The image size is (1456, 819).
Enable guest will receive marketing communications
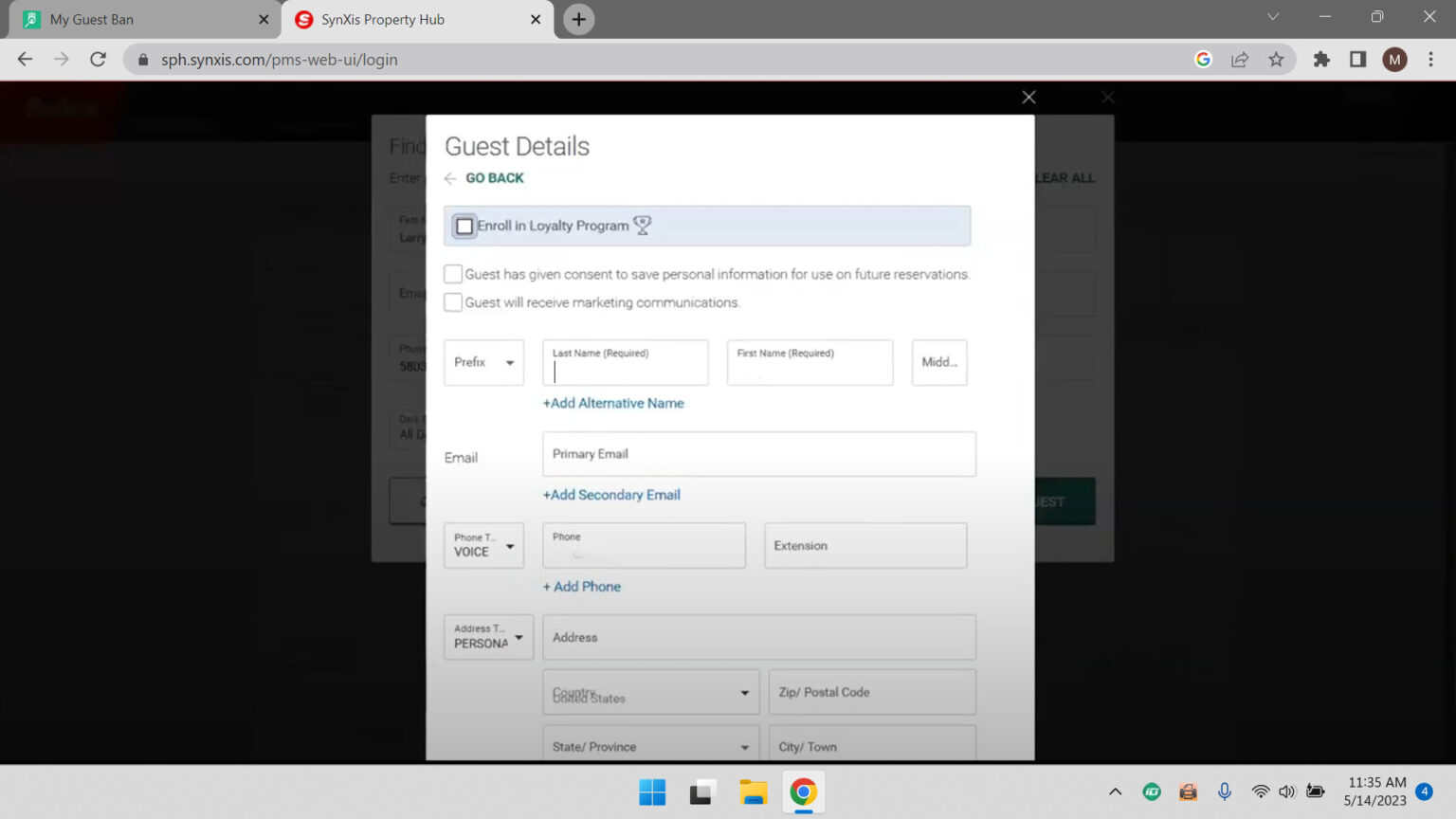pyautogui.click(x=453, y=302)
